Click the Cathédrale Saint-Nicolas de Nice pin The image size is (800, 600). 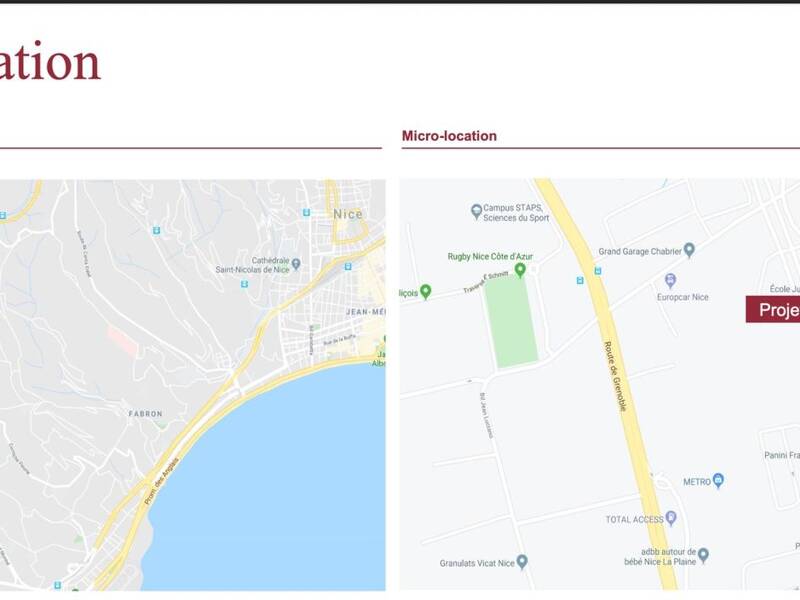[x=296, y=264]
